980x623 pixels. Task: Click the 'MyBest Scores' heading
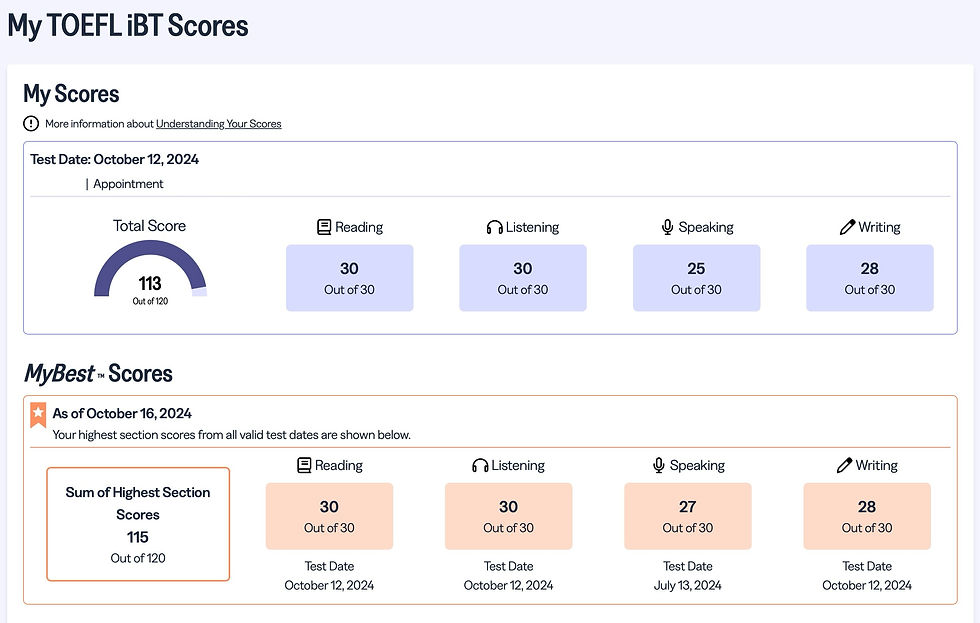98,374
